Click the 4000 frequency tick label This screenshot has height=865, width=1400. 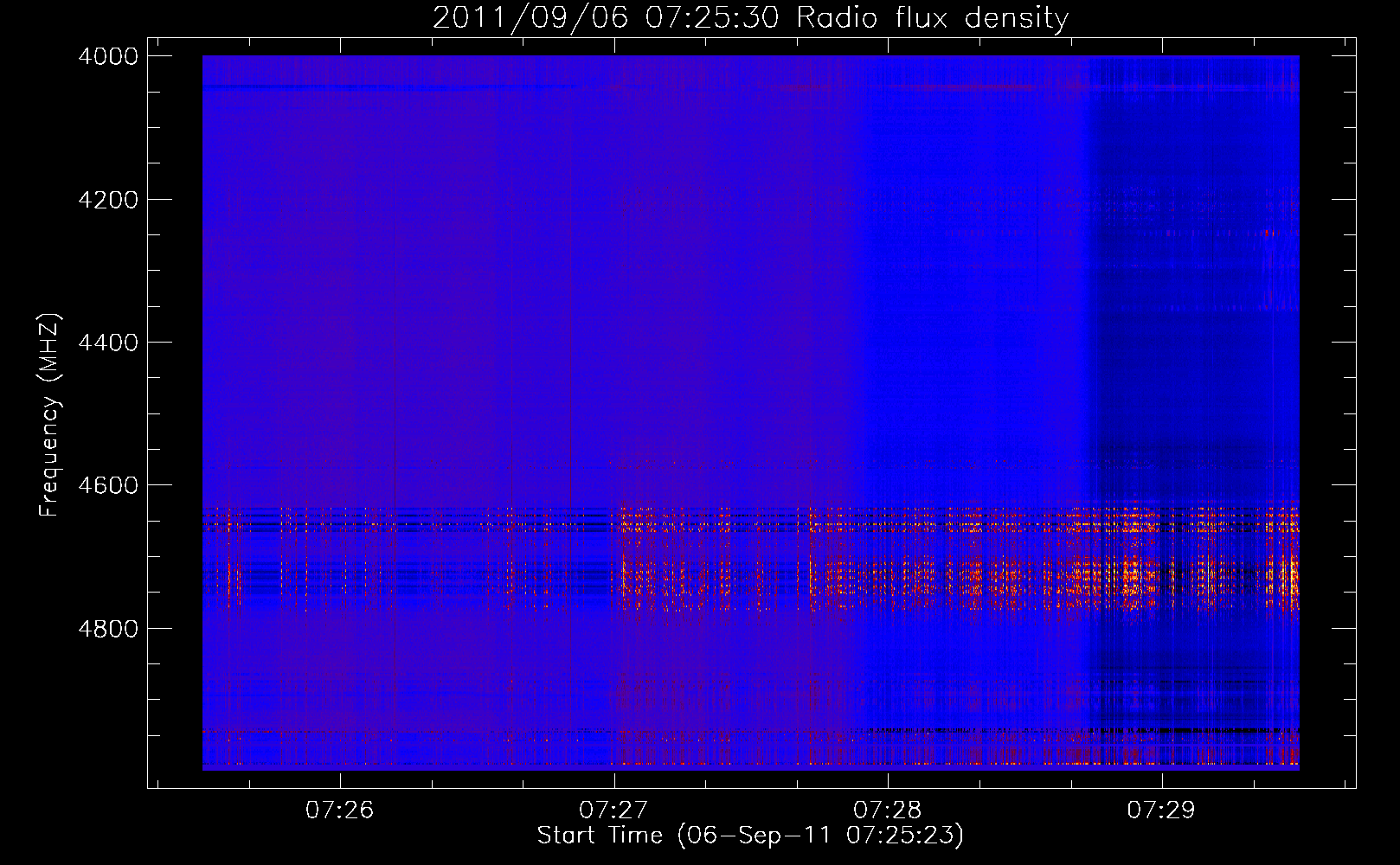pos(108,56)
